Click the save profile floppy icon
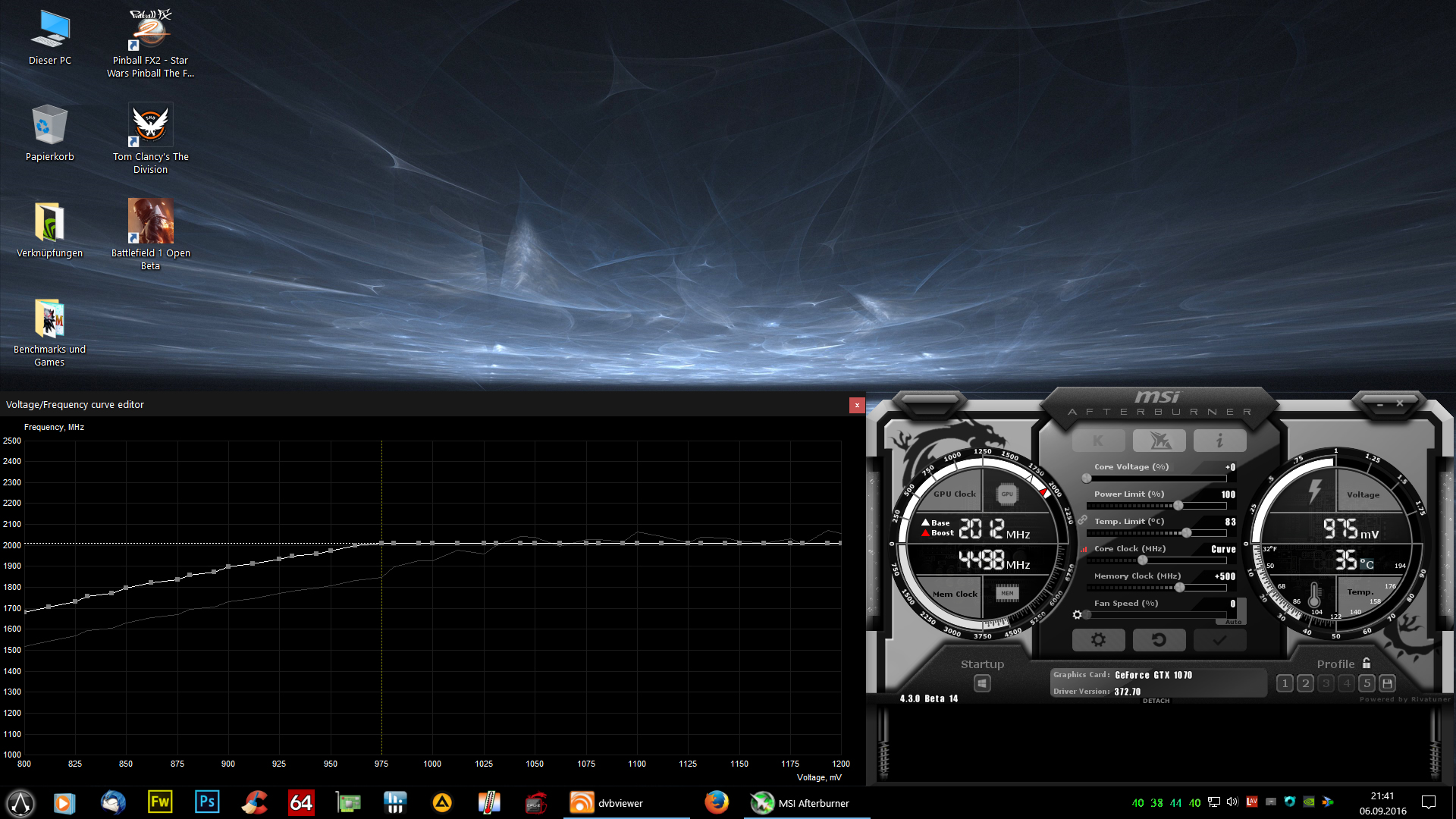The width and height of the screenshot is (1456, 819). [1387, 683]
